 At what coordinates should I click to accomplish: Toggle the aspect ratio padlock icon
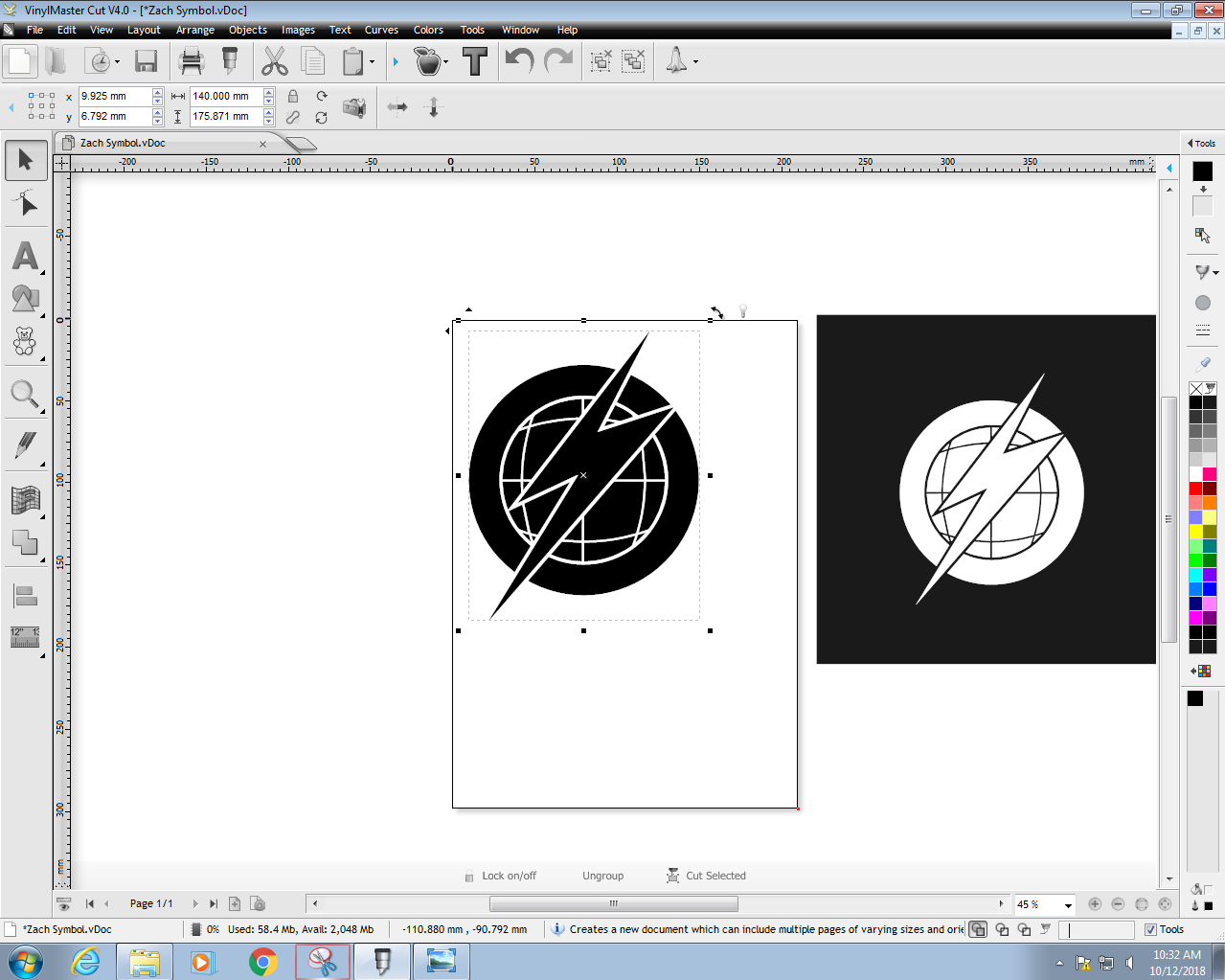[293, 97]
